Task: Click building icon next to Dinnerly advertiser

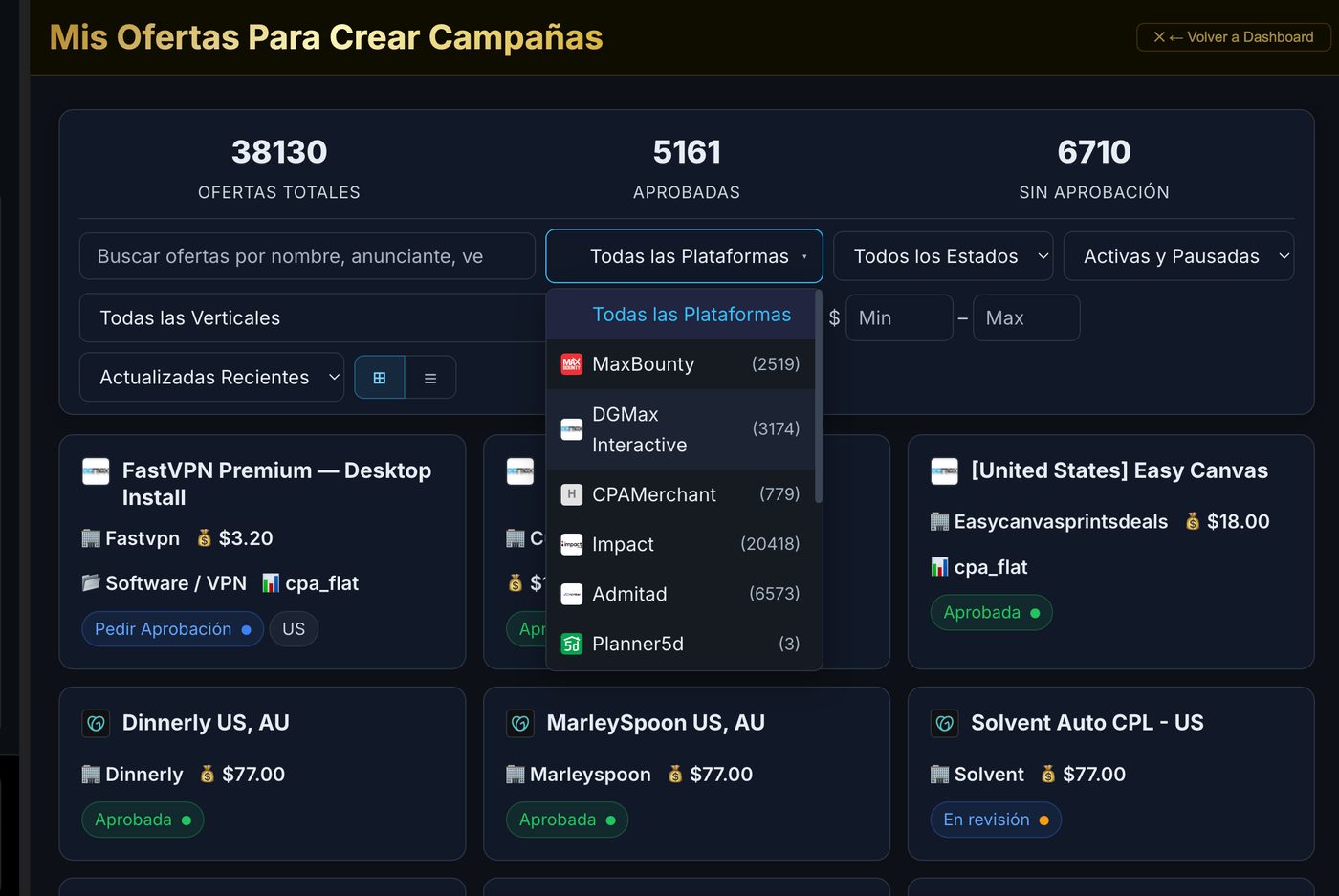Action: click(91, 775)
